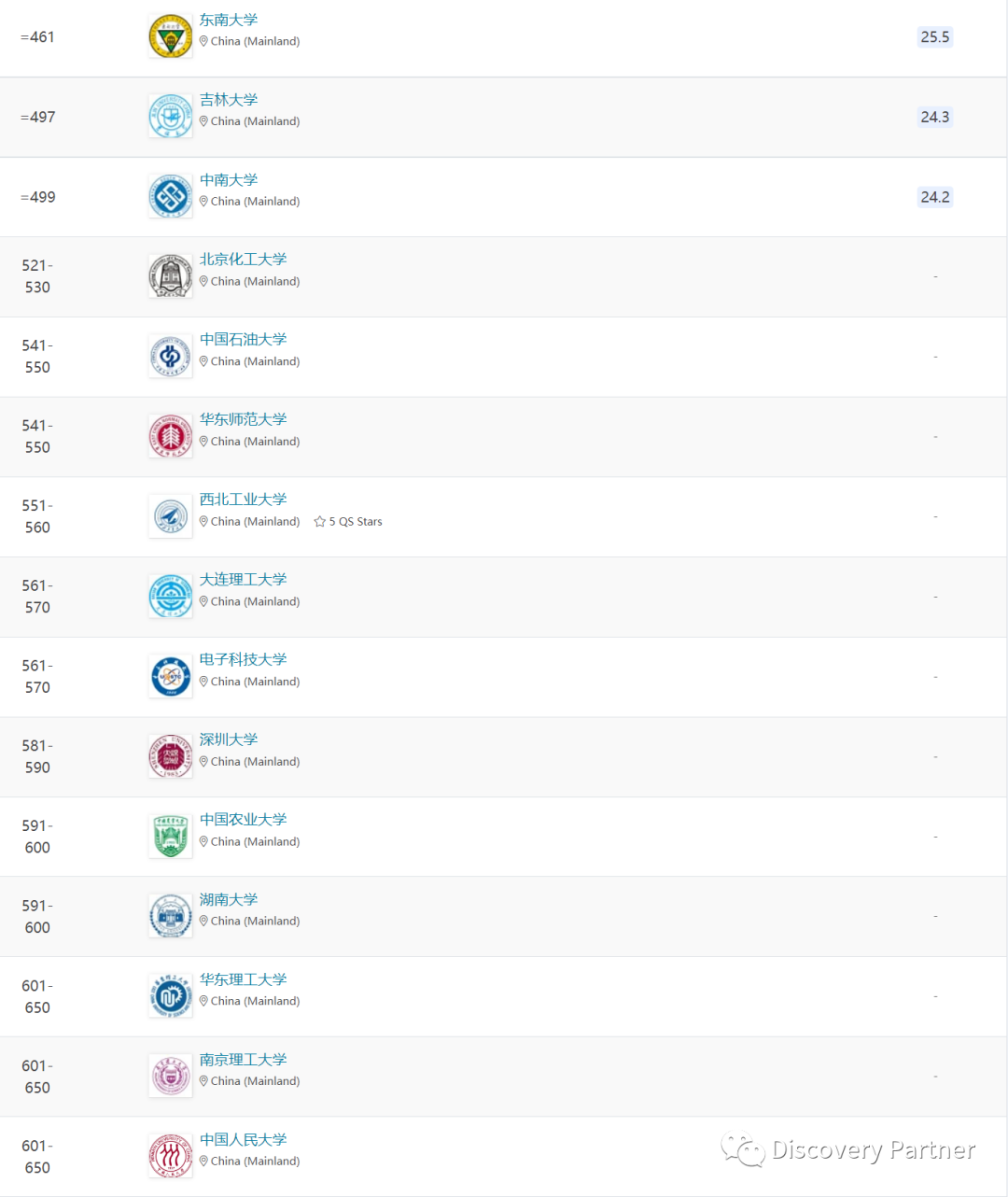Image resolution: width=1008 pixels, height=1197 pixels.
Task: Open the 西北工业大学 university link
Action: coord(244,500)
